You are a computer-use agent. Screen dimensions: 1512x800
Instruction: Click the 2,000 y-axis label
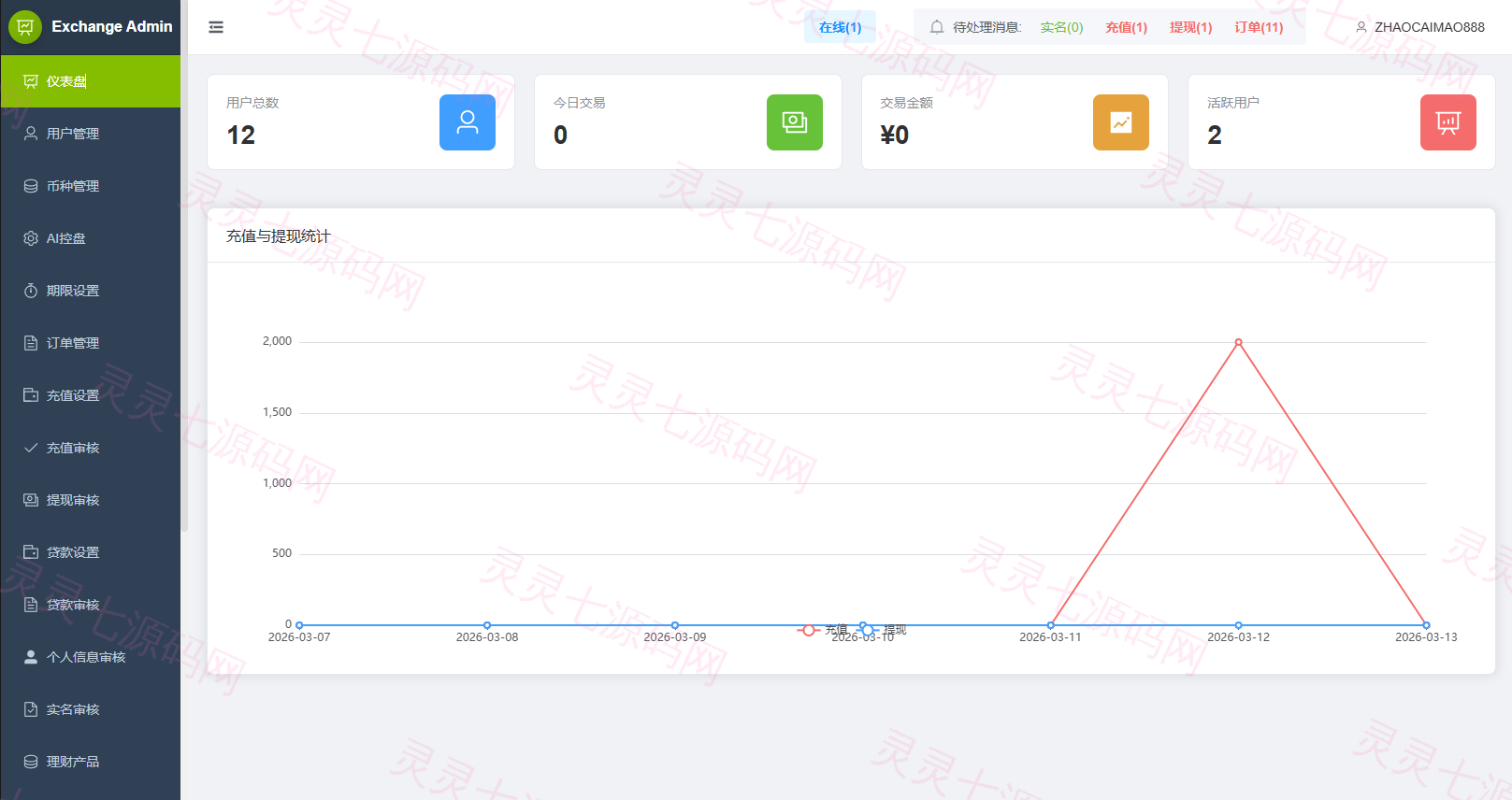coord(277,341)
